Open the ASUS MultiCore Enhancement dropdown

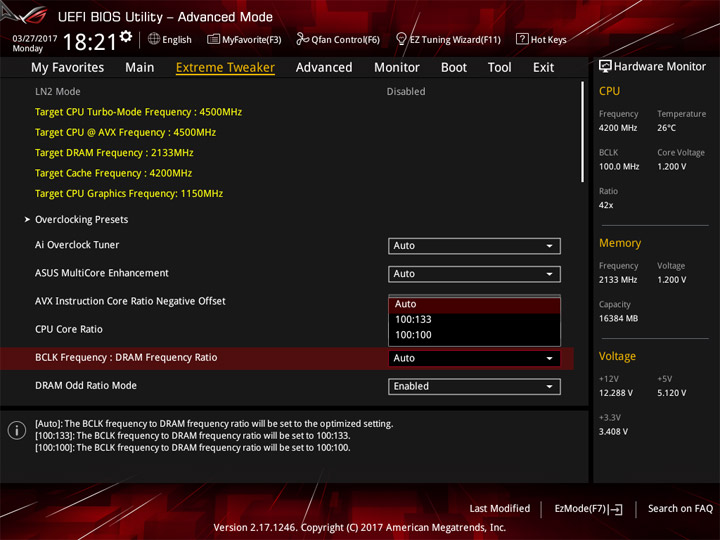tap(474, 274)
